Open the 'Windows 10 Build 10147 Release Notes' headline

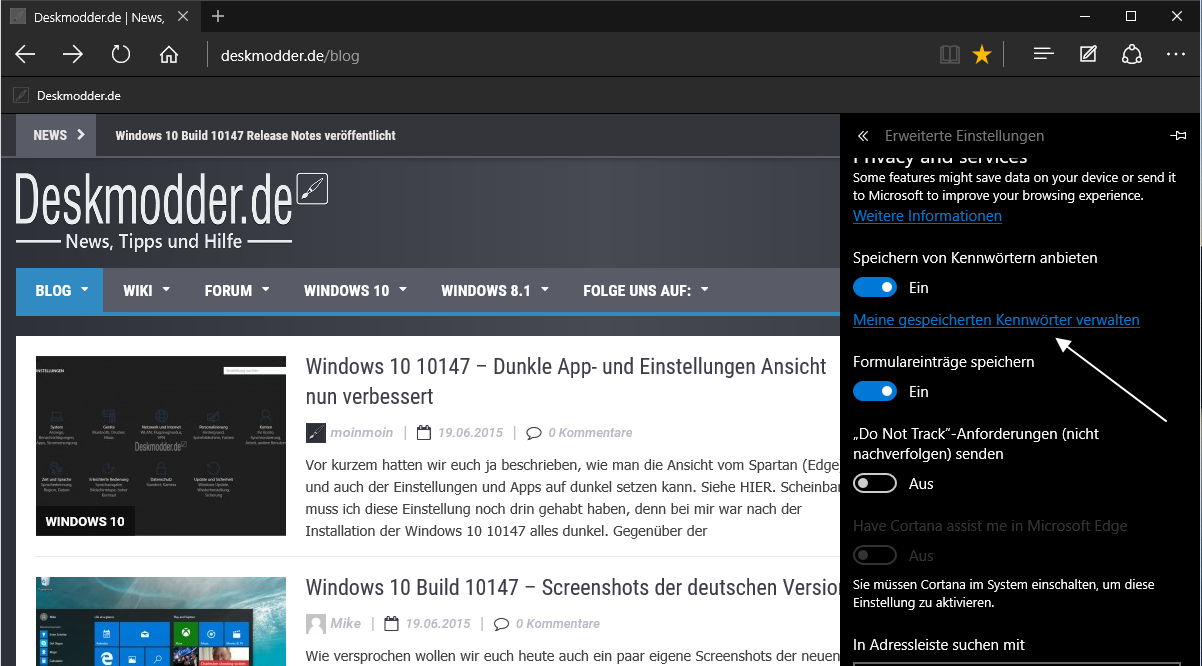[256, 135]
